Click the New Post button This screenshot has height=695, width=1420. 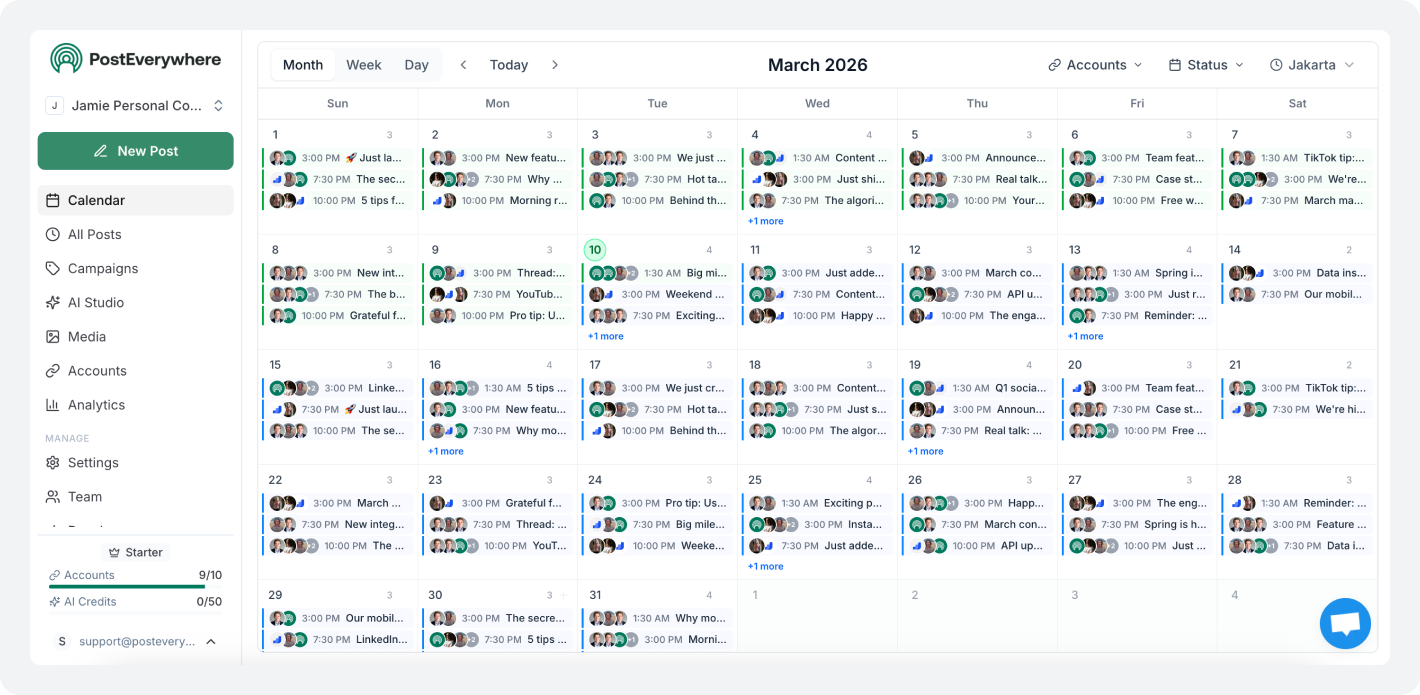coord(135,151)
